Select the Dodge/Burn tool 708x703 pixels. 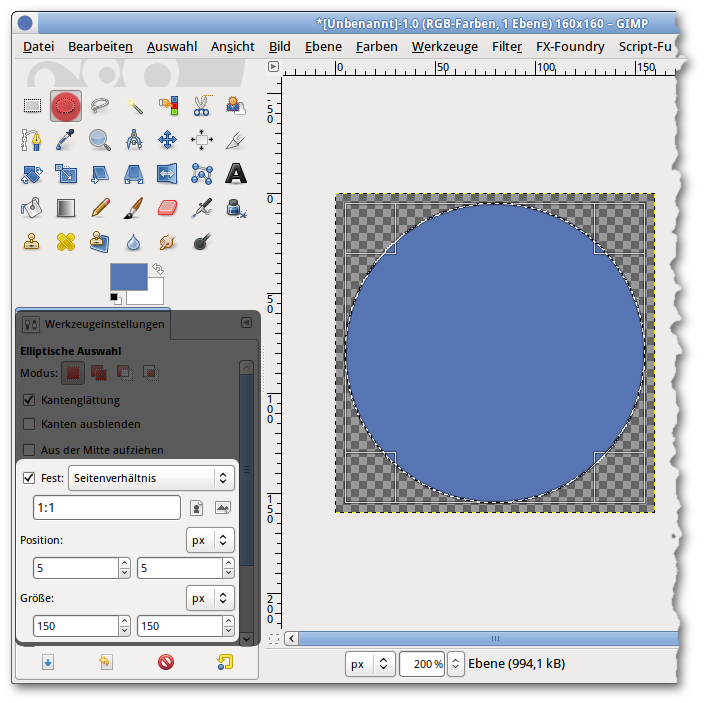pos(202,242)
